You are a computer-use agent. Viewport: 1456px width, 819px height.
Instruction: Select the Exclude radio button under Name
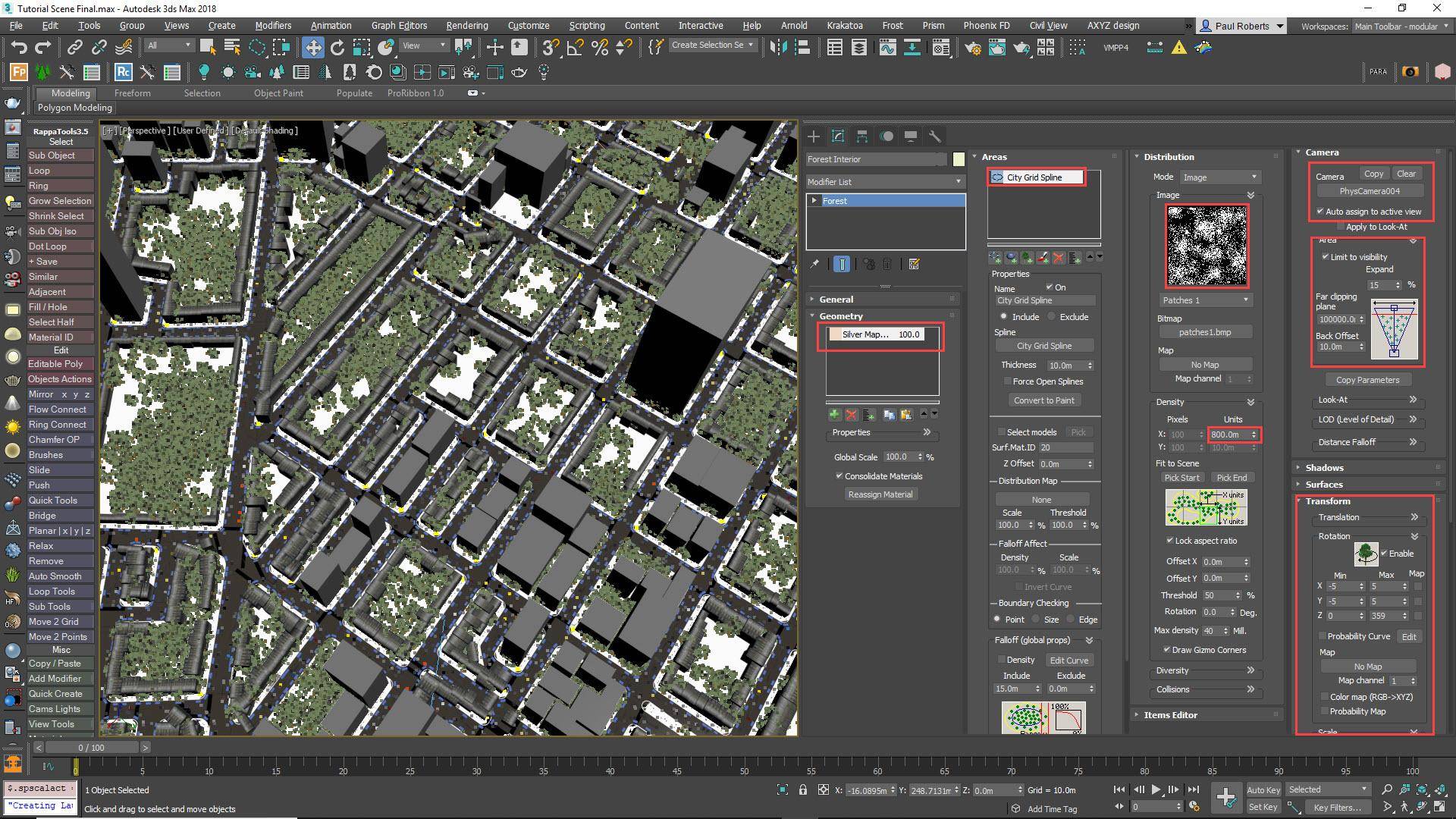click(x=1052, y=317)
